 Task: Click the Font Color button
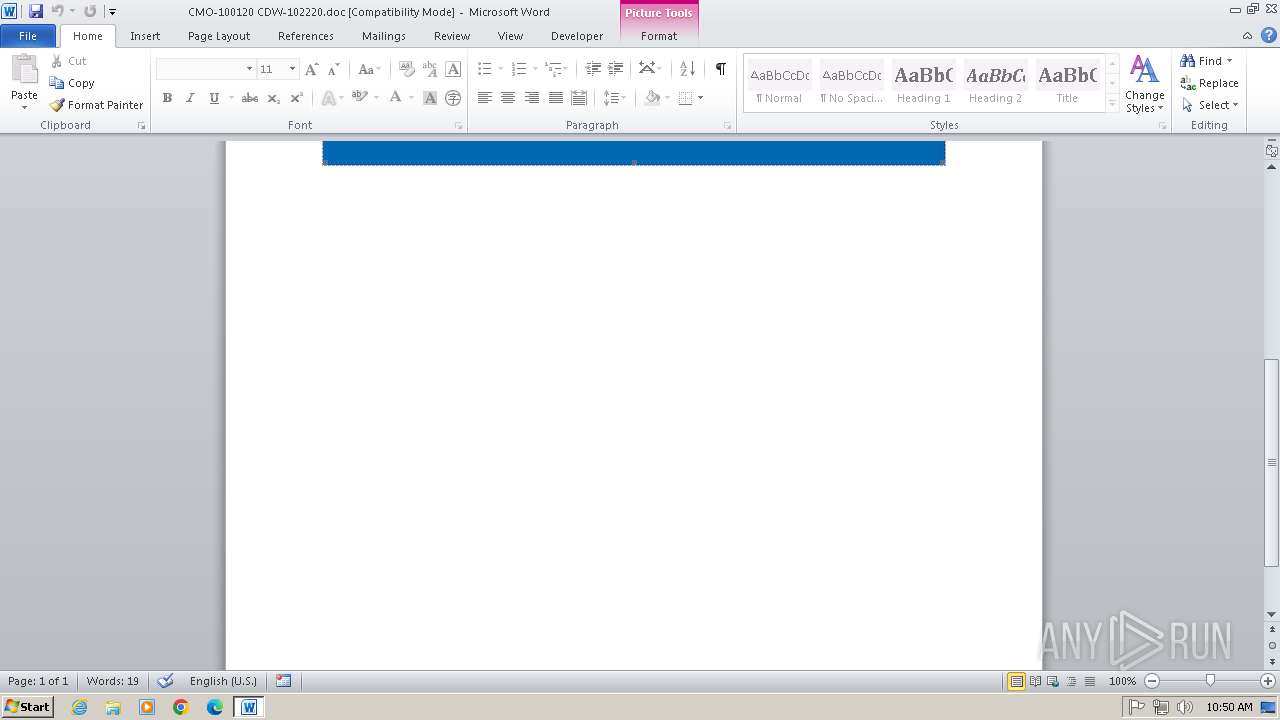(395, 98)
